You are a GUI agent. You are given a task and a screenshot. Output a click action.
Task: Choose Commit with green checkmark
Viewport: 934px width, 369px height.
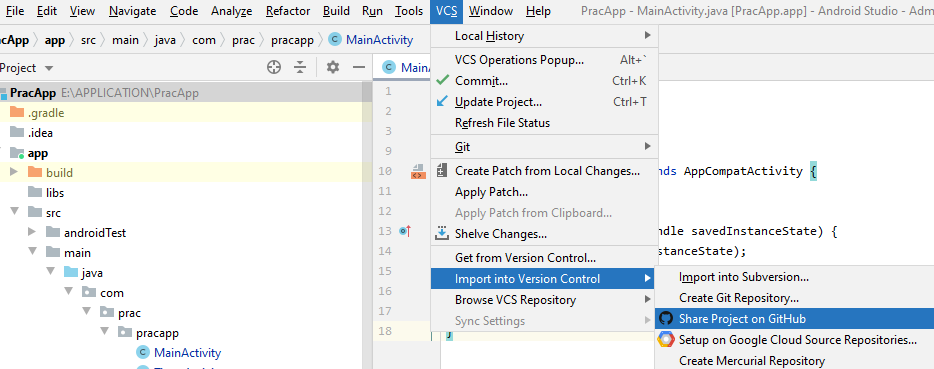click(x=544, y=80)
